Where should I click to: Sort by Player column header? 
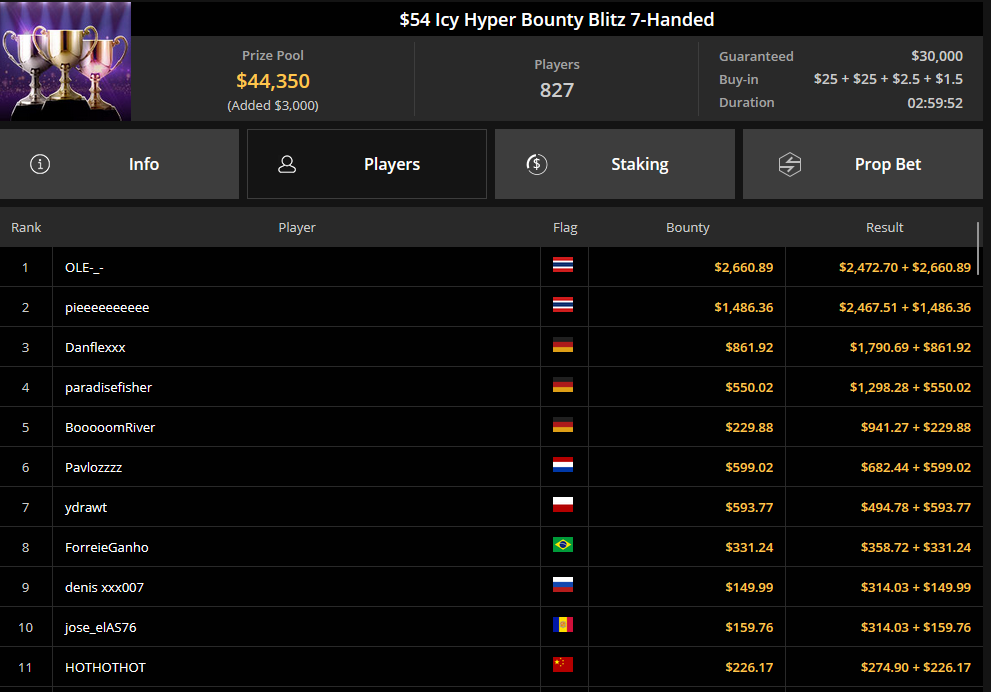click(296, 228)
